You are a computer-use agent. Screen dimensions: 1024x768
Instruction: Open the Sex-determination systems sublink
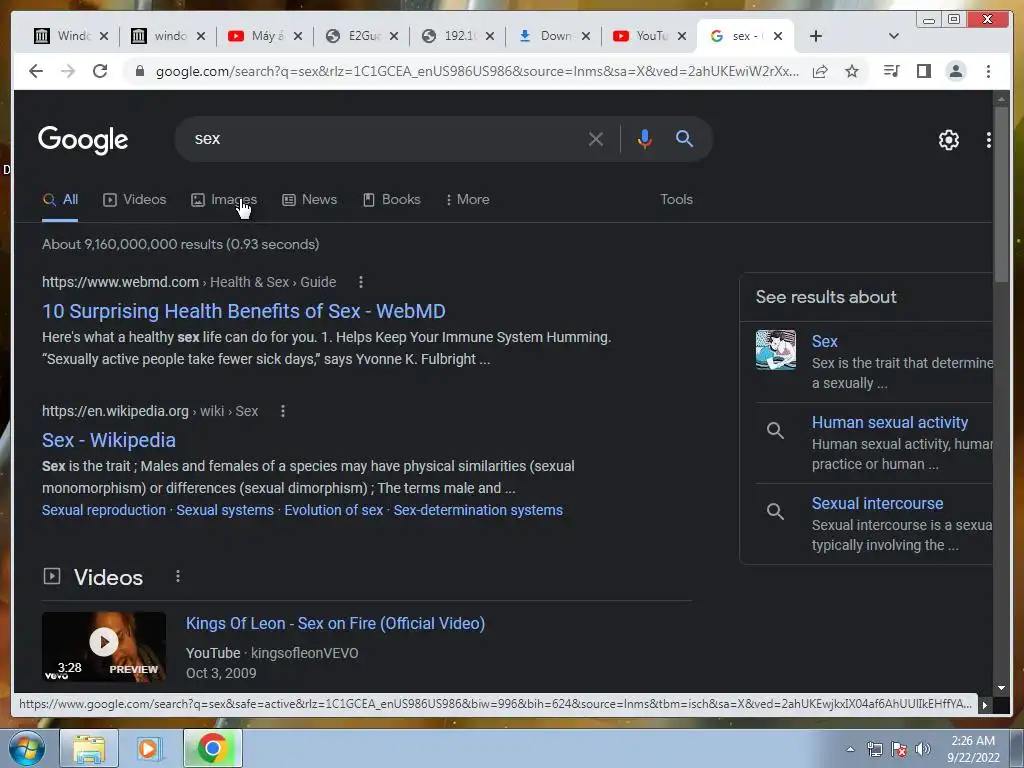tap(478, 510)
